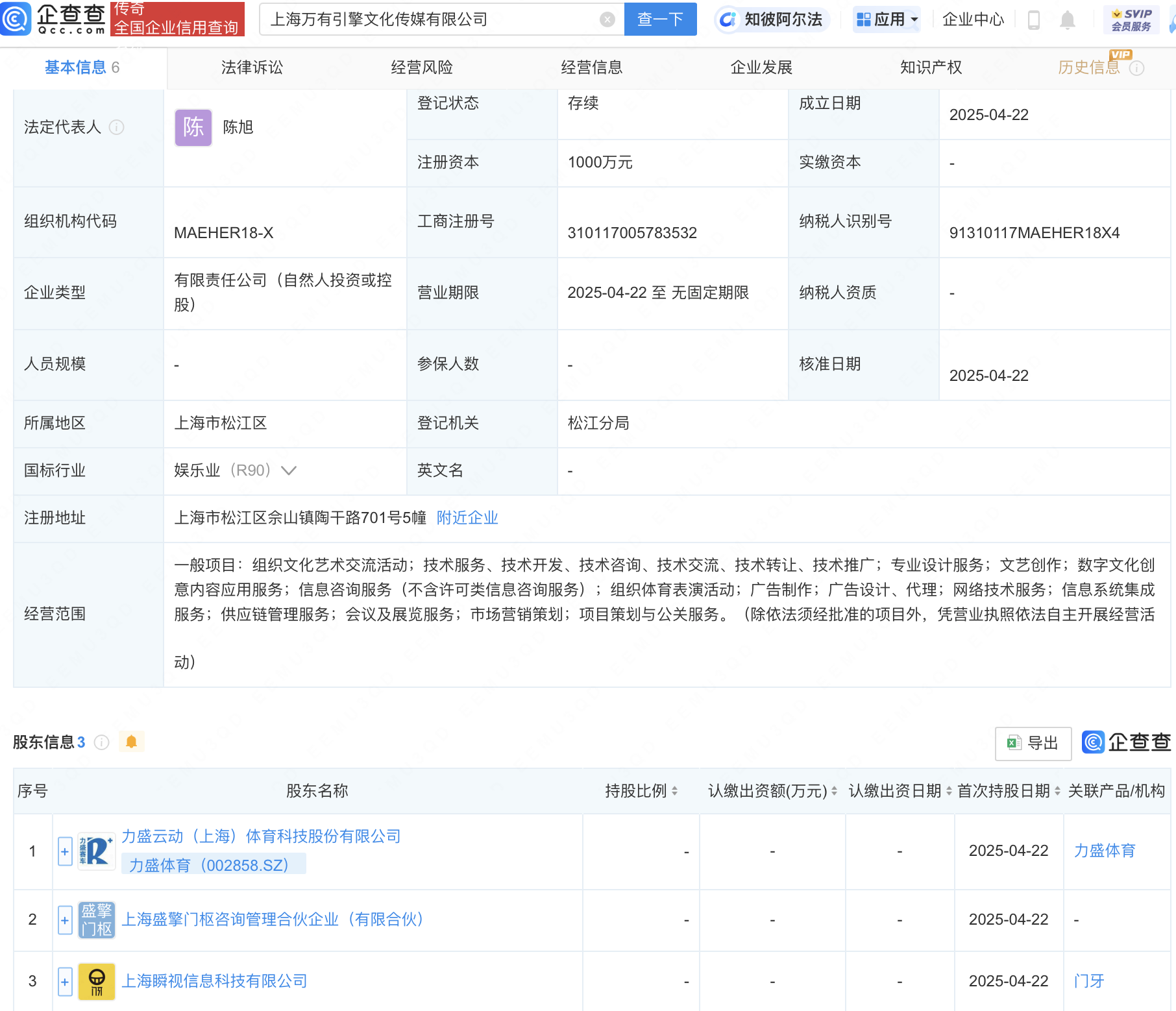The height and width of the screenshot is (1011, 1176).
Task: Click the 企查查 logo beside export button
Action: (x=1126, y=742)
